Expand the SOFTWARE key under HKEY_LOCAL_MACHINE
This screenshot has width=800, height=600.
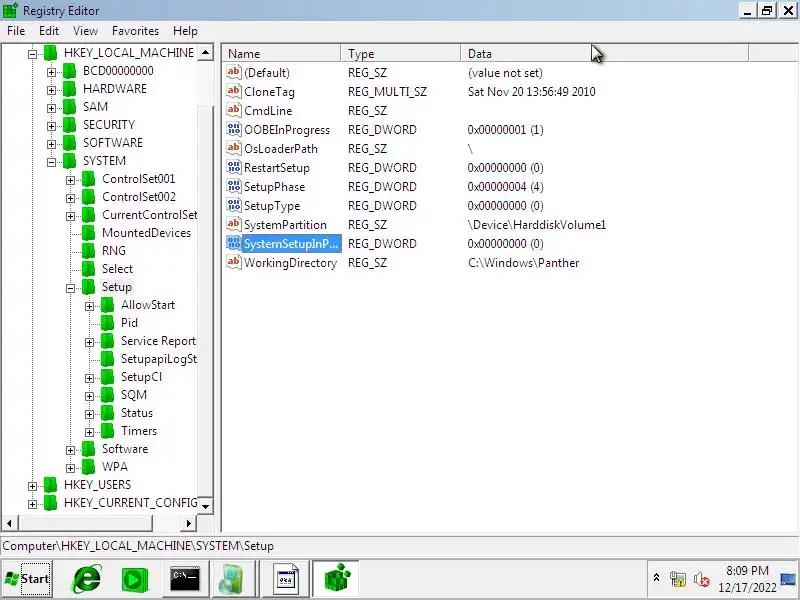[52, 144]
